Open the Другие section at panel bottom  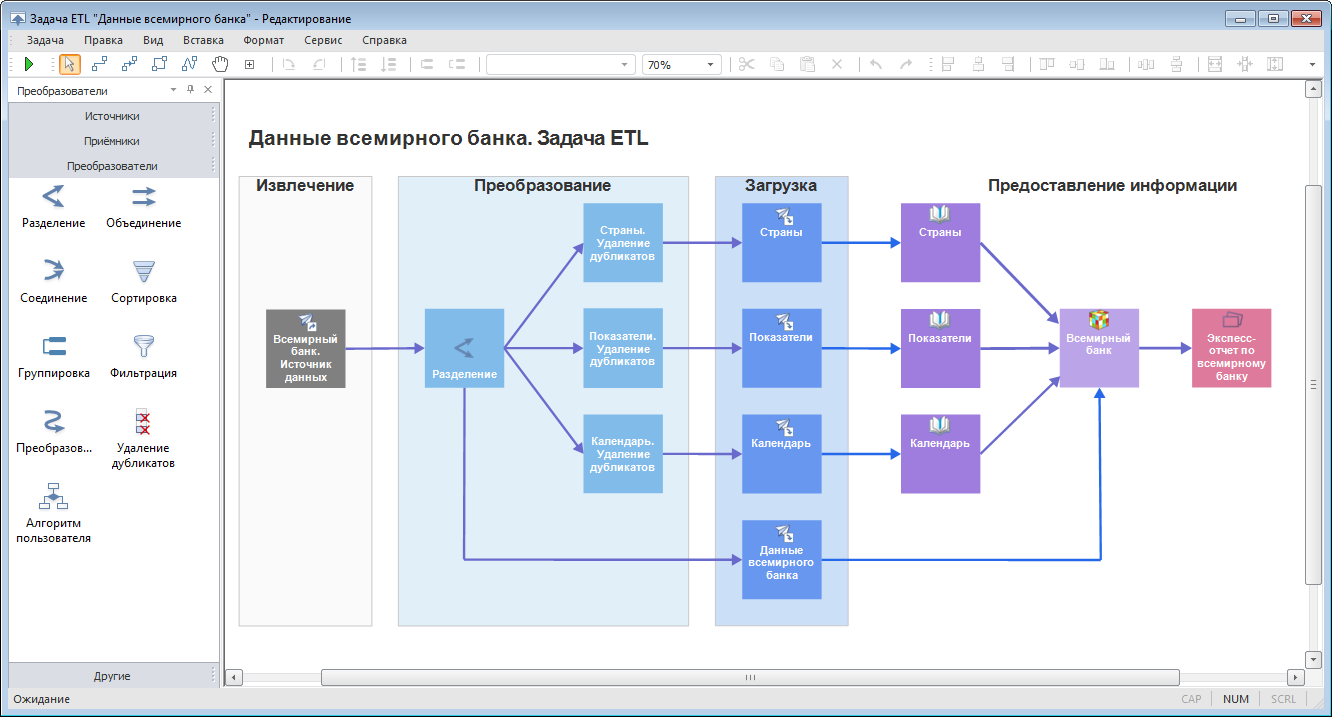click(x=113, y=675)
